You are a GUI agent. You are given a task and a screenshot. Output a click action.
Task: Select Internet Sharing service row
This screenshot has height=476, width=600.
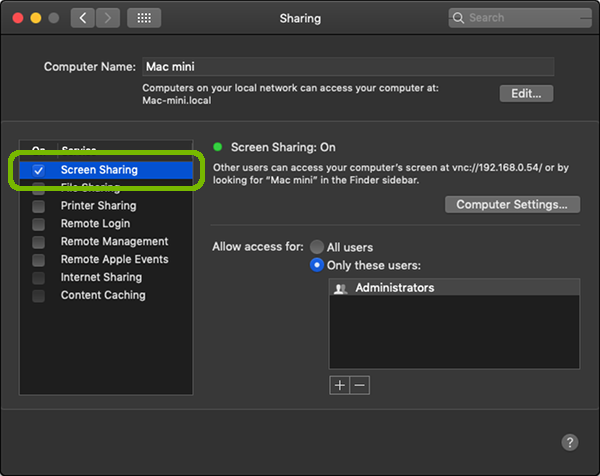[x=106, y=277]
